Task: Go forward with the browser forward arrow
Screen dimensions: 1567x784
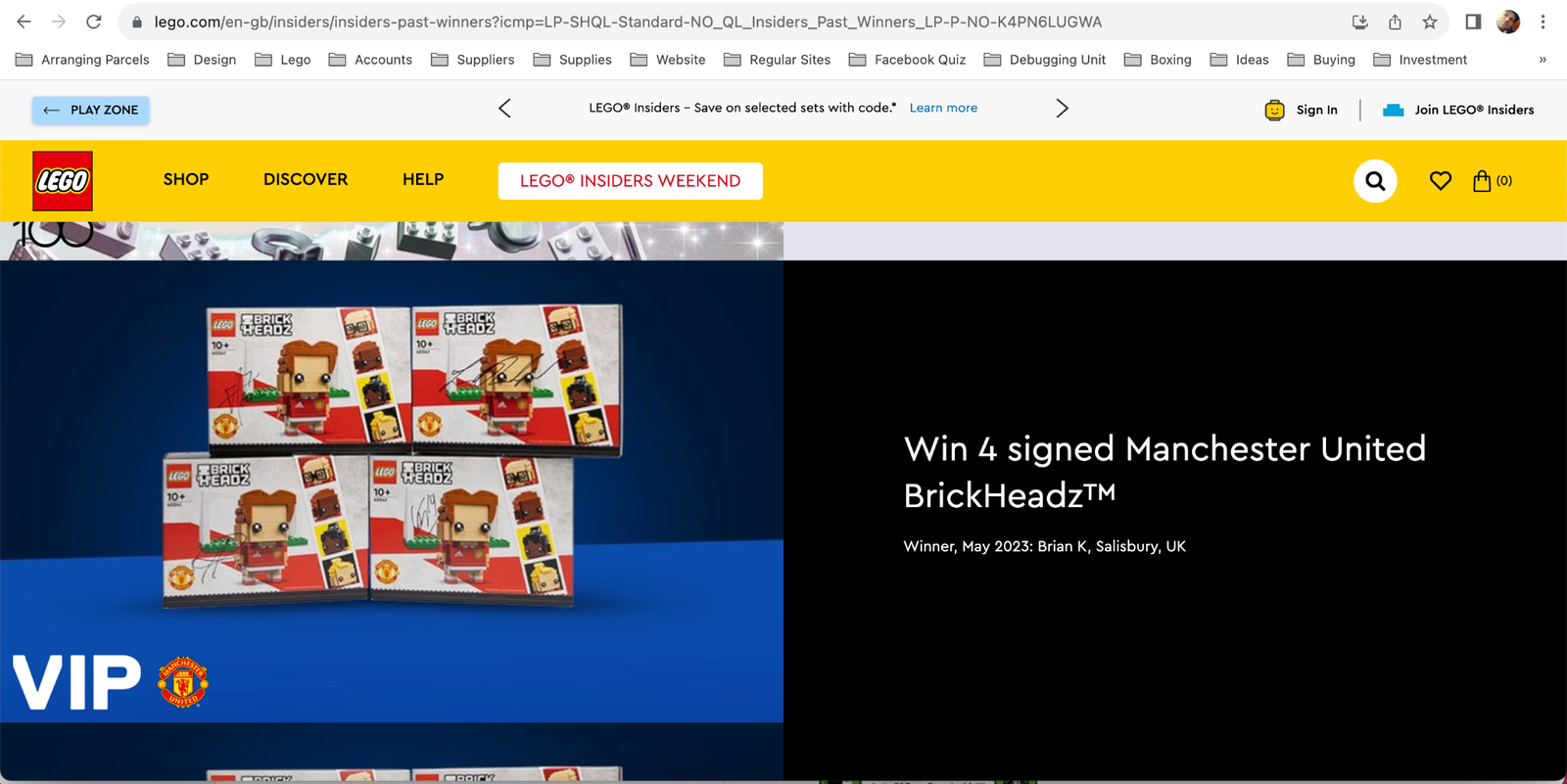Action: (59, 22)
